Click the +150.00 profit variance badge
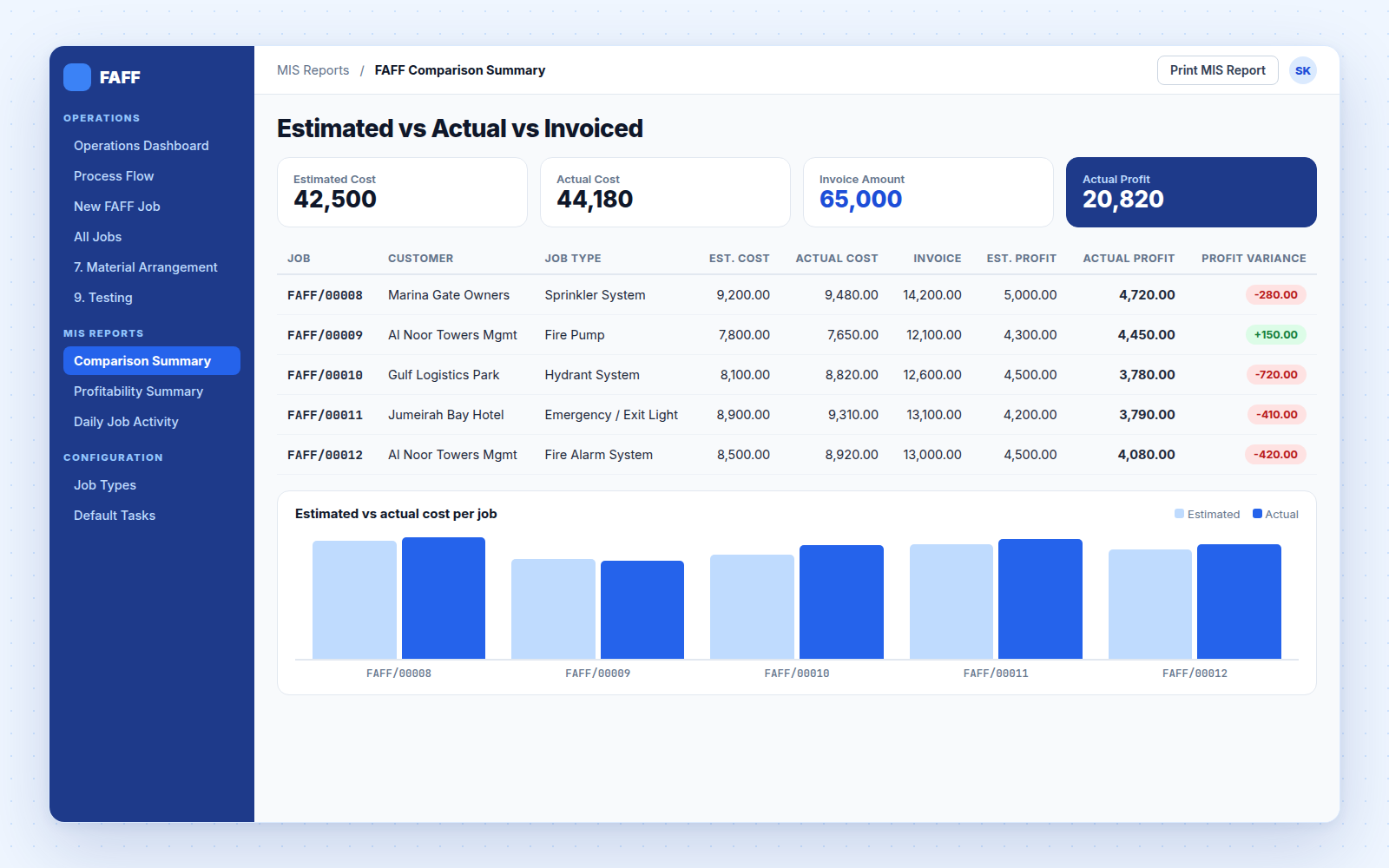Screen dimensions: 1389x868 pos(1275,335)
